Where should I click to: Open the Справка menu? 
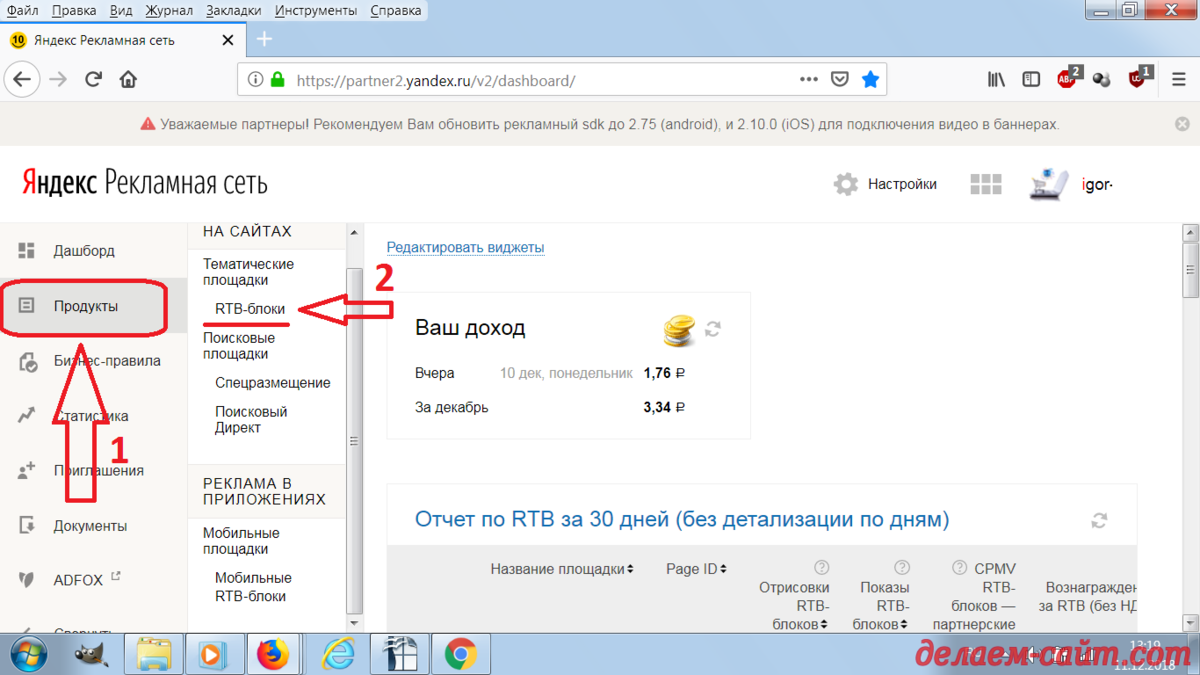[396, 11]
